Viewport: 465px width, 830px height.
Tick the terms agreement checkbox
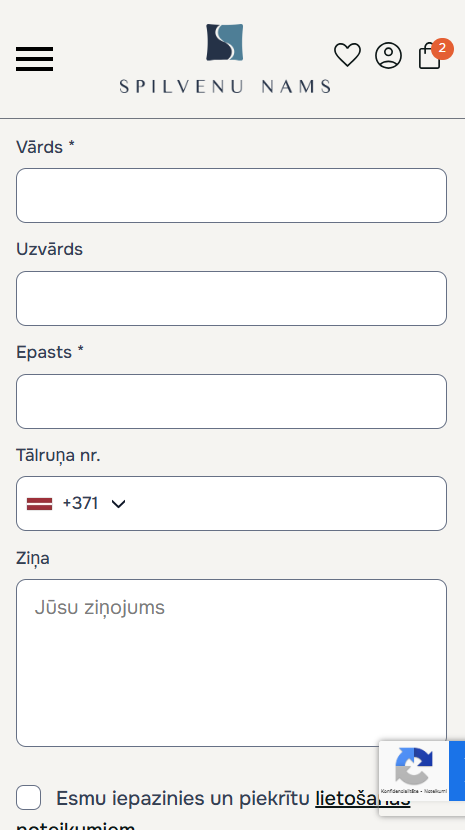29,798
